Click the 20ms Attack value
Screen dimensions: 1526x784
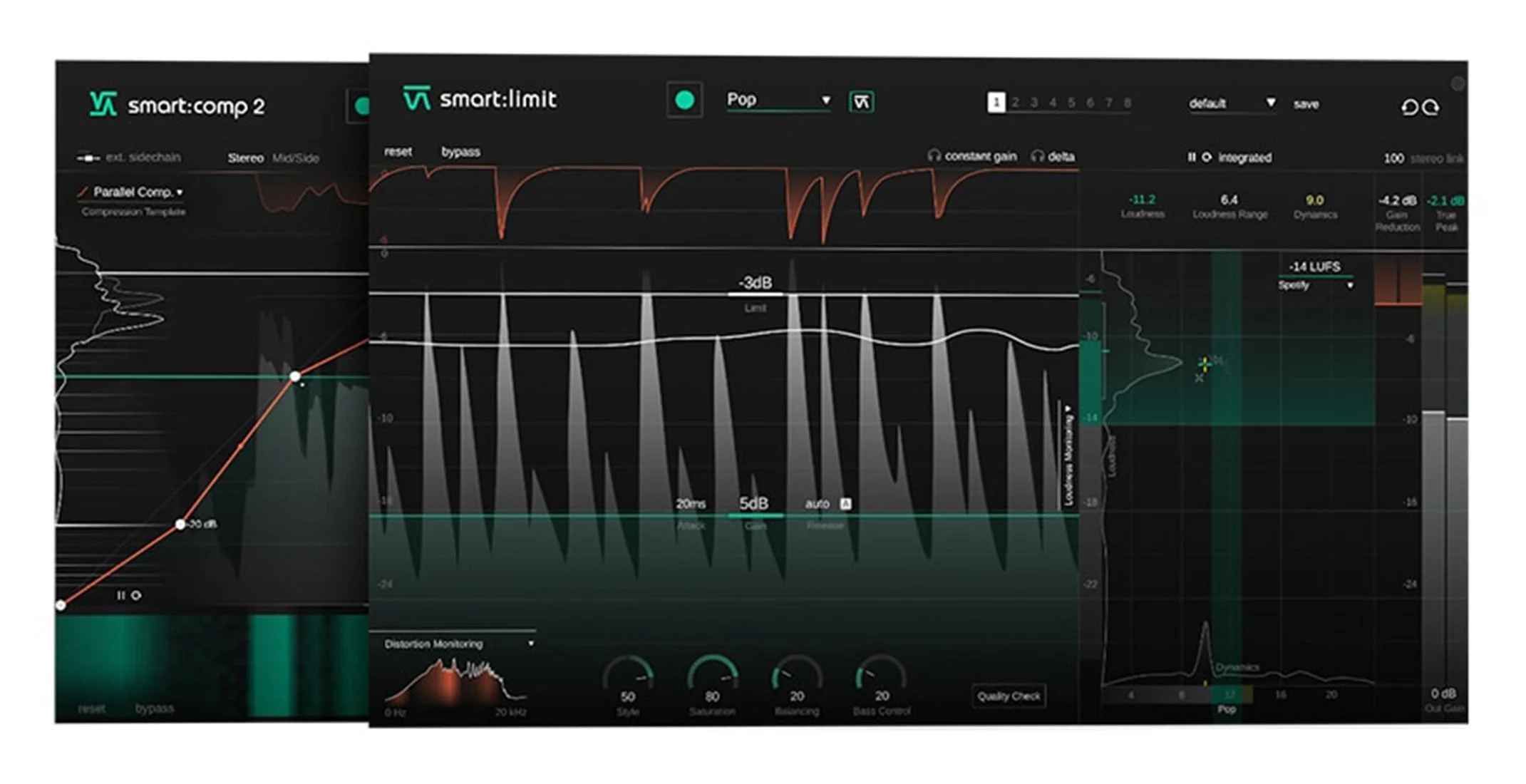point(691,504)
